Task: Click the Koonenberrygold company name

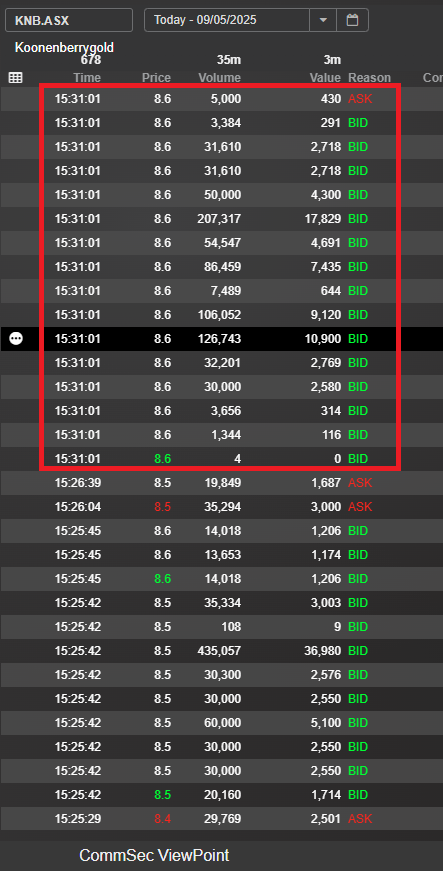Action: tap(64, 48)
